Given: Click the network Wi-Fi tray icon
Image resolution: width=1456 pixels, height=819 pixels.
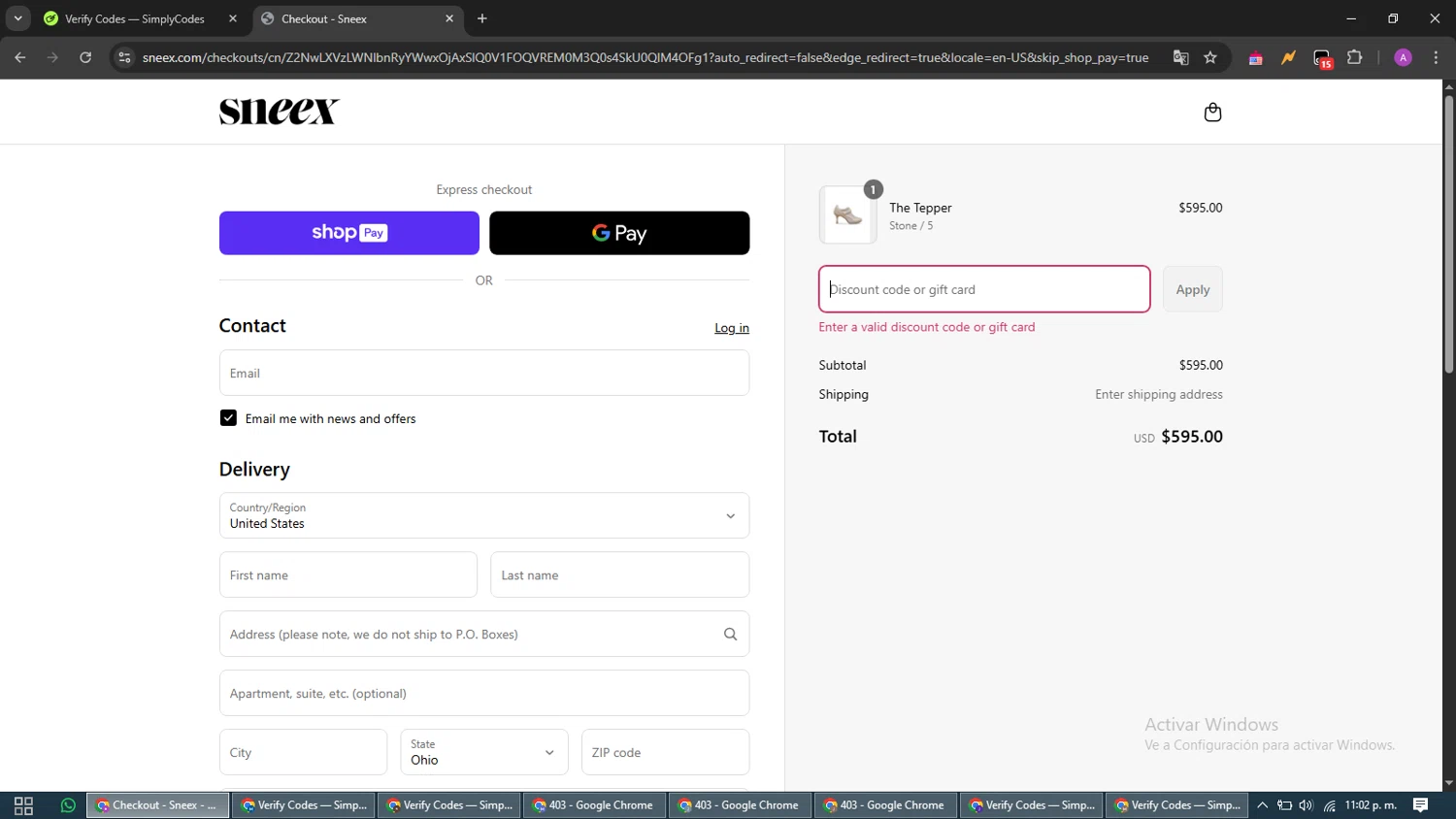Looking at the screenshot, I should click(x=1330, y=805).
